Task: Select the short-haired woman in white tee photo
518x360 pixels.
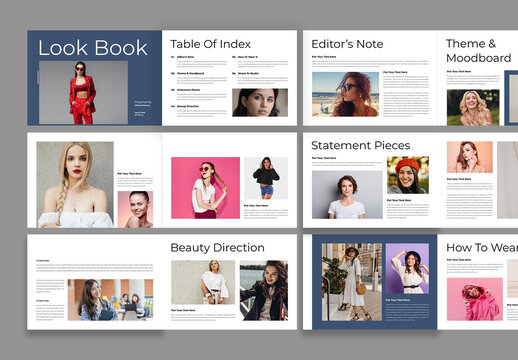Action: click(347, 195)
